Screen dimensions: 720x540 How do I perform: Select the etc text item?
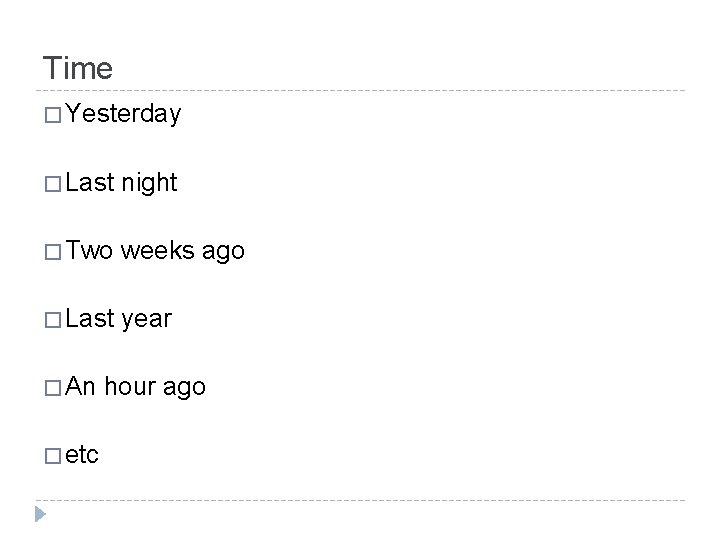(x=82, y=455)
